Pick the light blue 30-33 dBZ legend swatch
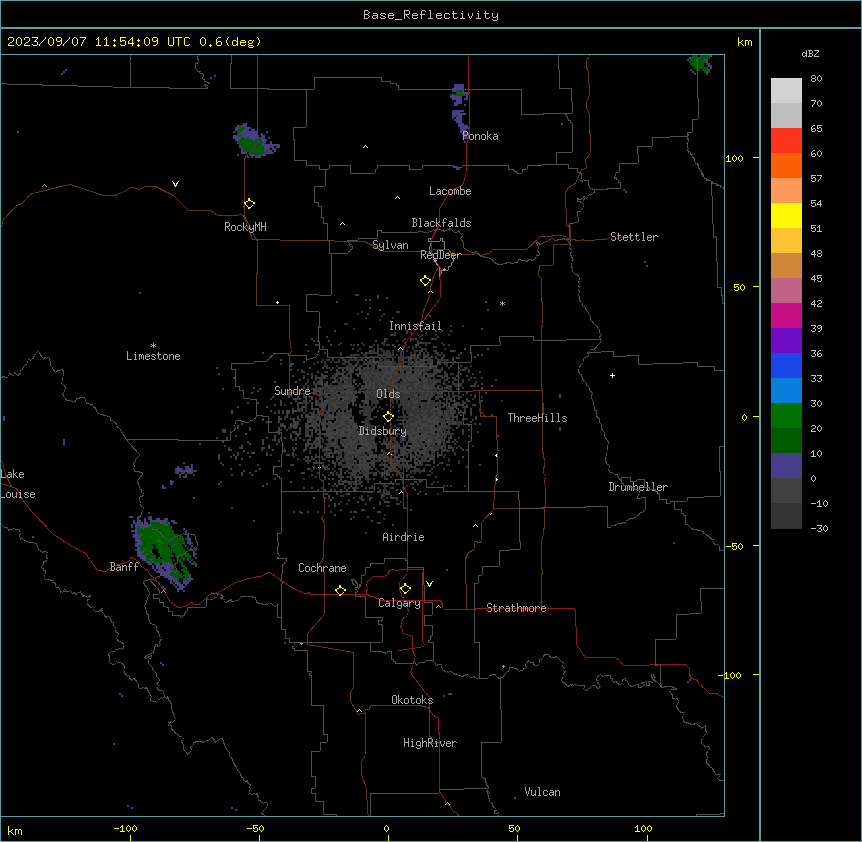 pyautogui.click(x=786, y=390)
